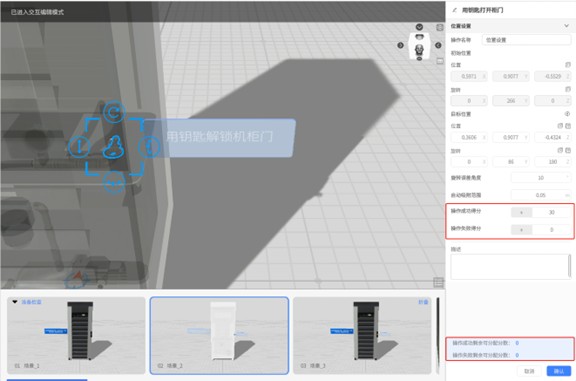
Task: Click the 取消 cancel button
Action: coord(529,371)
